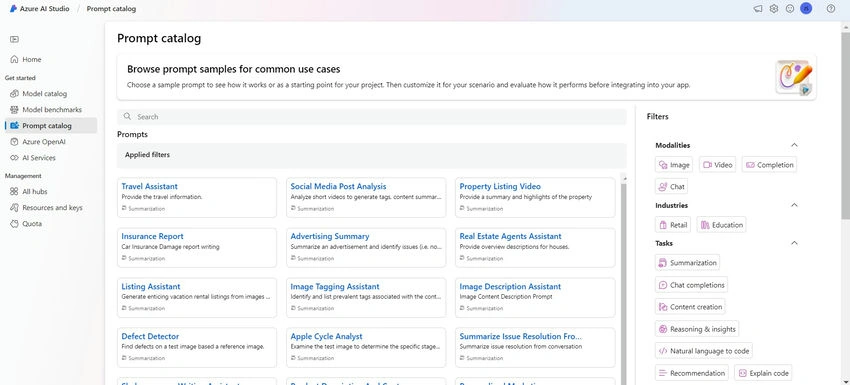
Task: Click the Azure OpenAI icon
Action: (14, 142)
